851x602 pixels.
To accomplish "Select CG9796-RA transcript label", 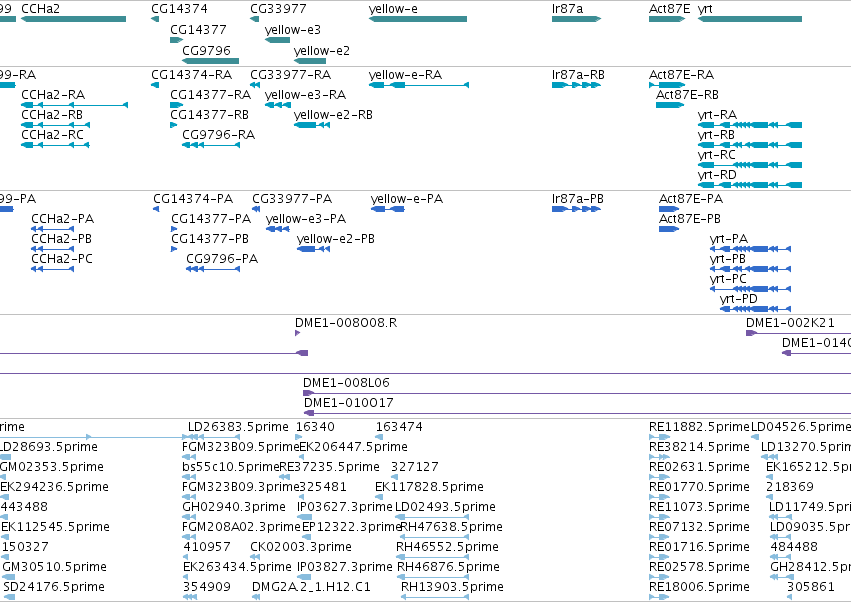I will tap(218, 135).
